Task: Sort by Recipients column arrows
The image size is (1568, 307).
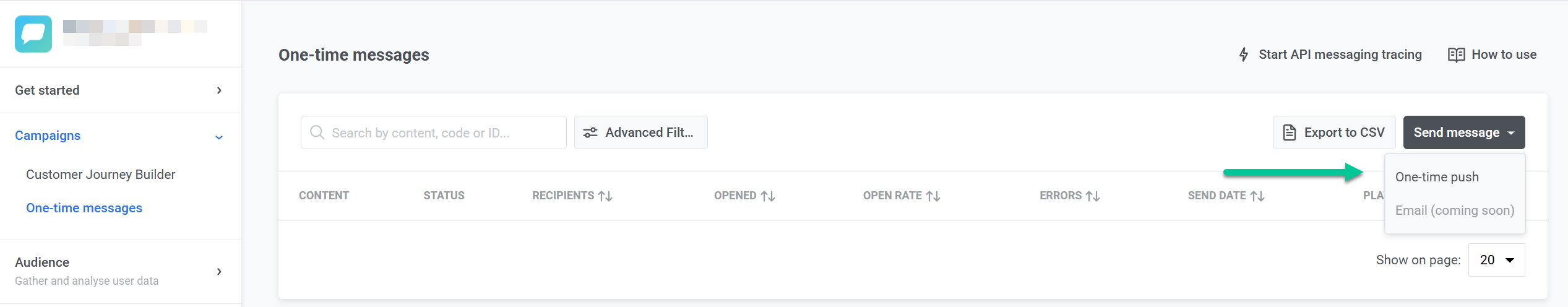Action: coord(605,196)
